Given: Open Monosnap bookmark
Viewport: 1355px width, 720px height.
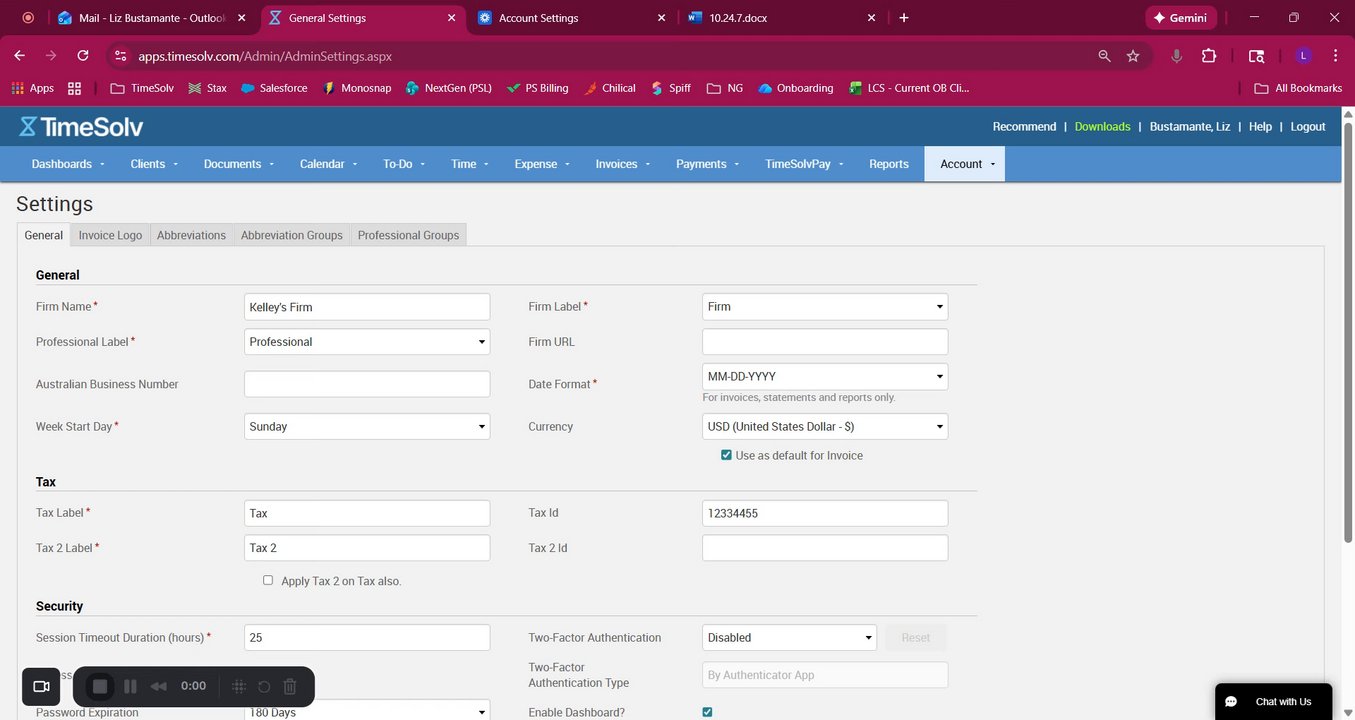Looking at the screenshot, I should point(357,88).
